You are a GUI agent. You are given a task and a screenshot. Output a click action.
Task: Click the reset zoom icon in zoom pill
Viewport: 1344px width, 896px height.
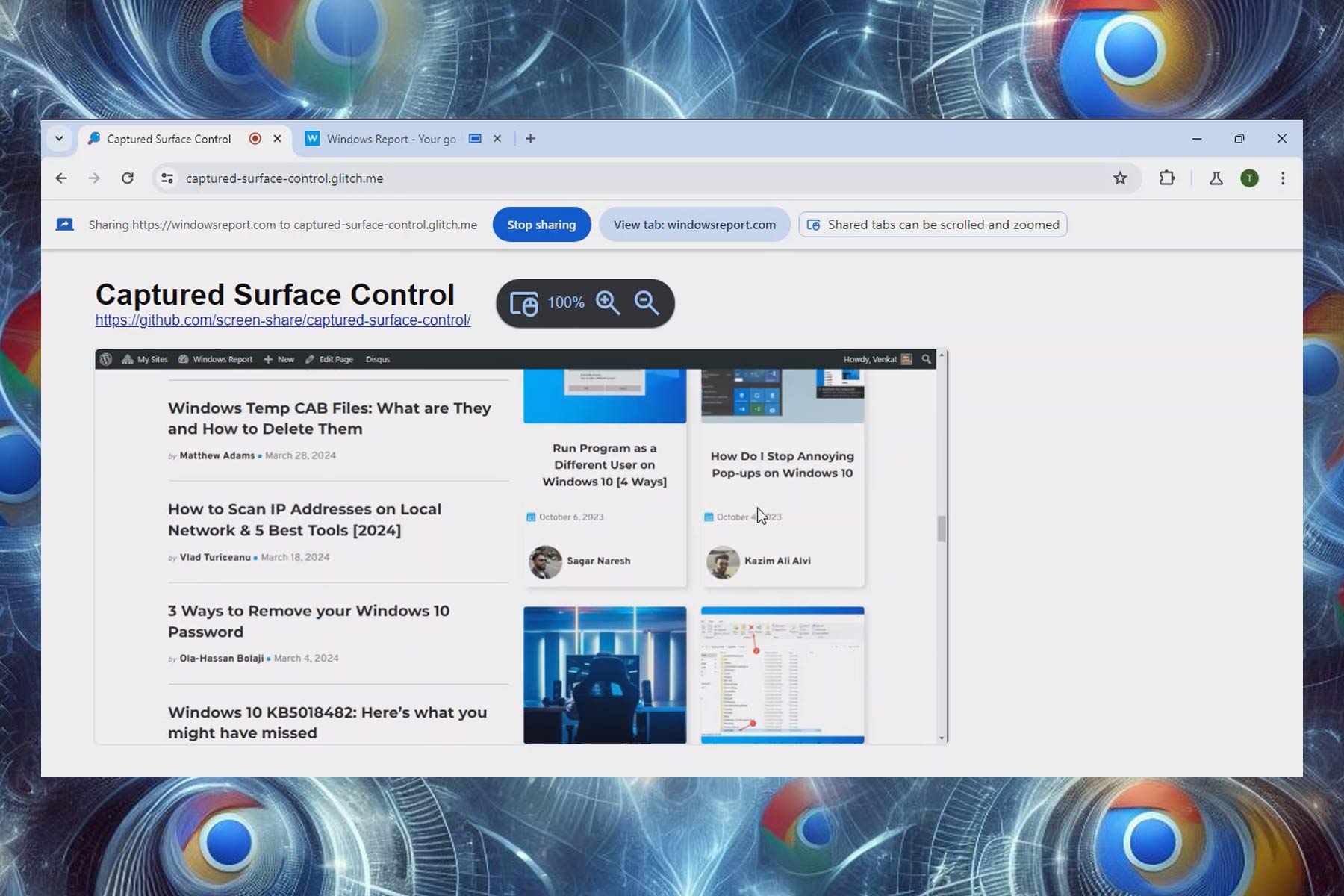523,303
